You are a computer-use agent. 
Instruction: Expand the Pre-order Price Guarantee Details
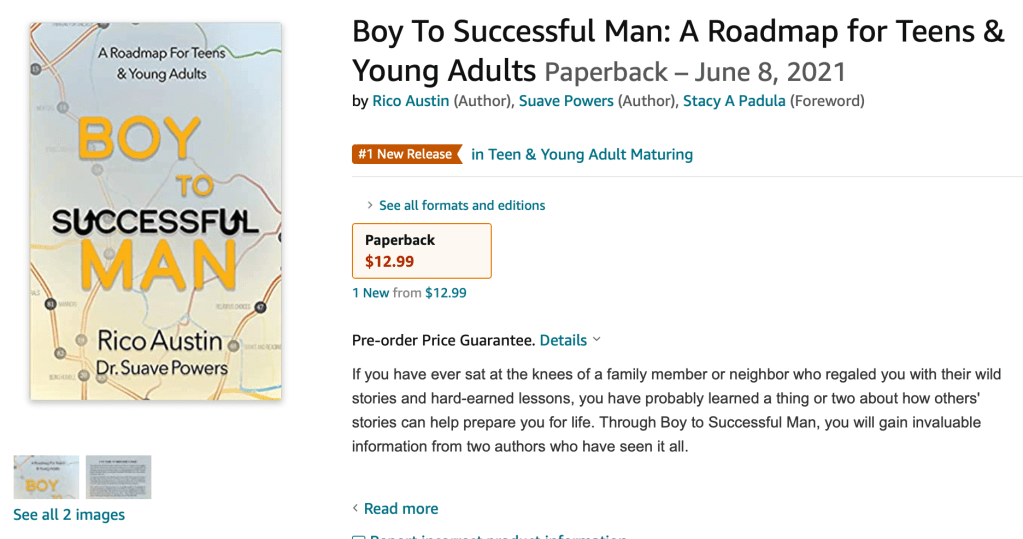[x=563, y=340]
